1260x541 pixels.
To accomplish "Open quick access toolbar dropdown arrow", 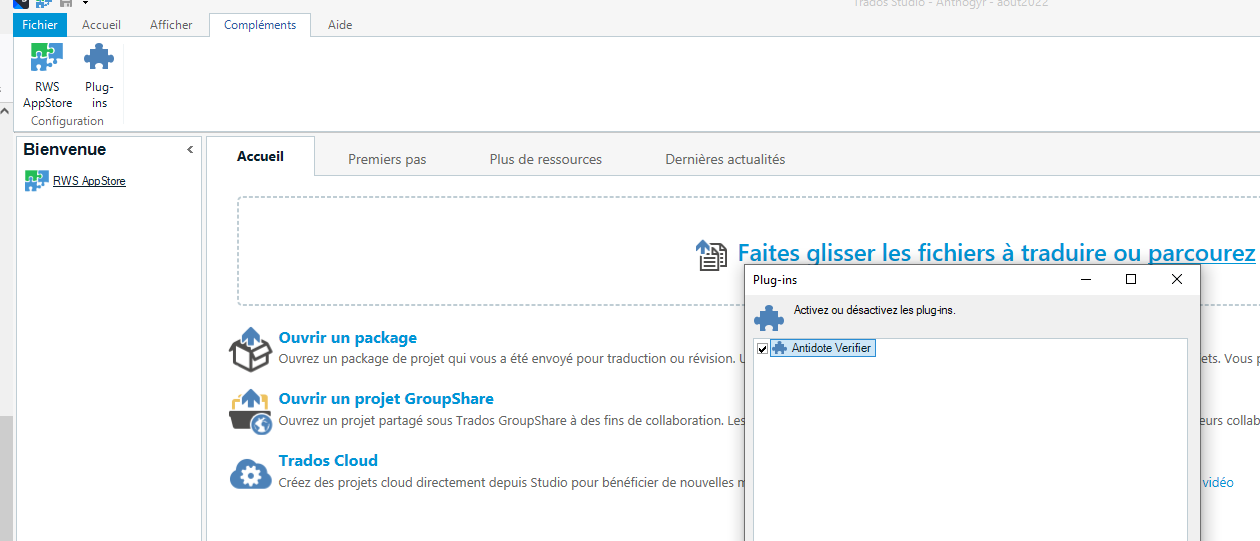I will pyautogui.click(x=85, y=4).
